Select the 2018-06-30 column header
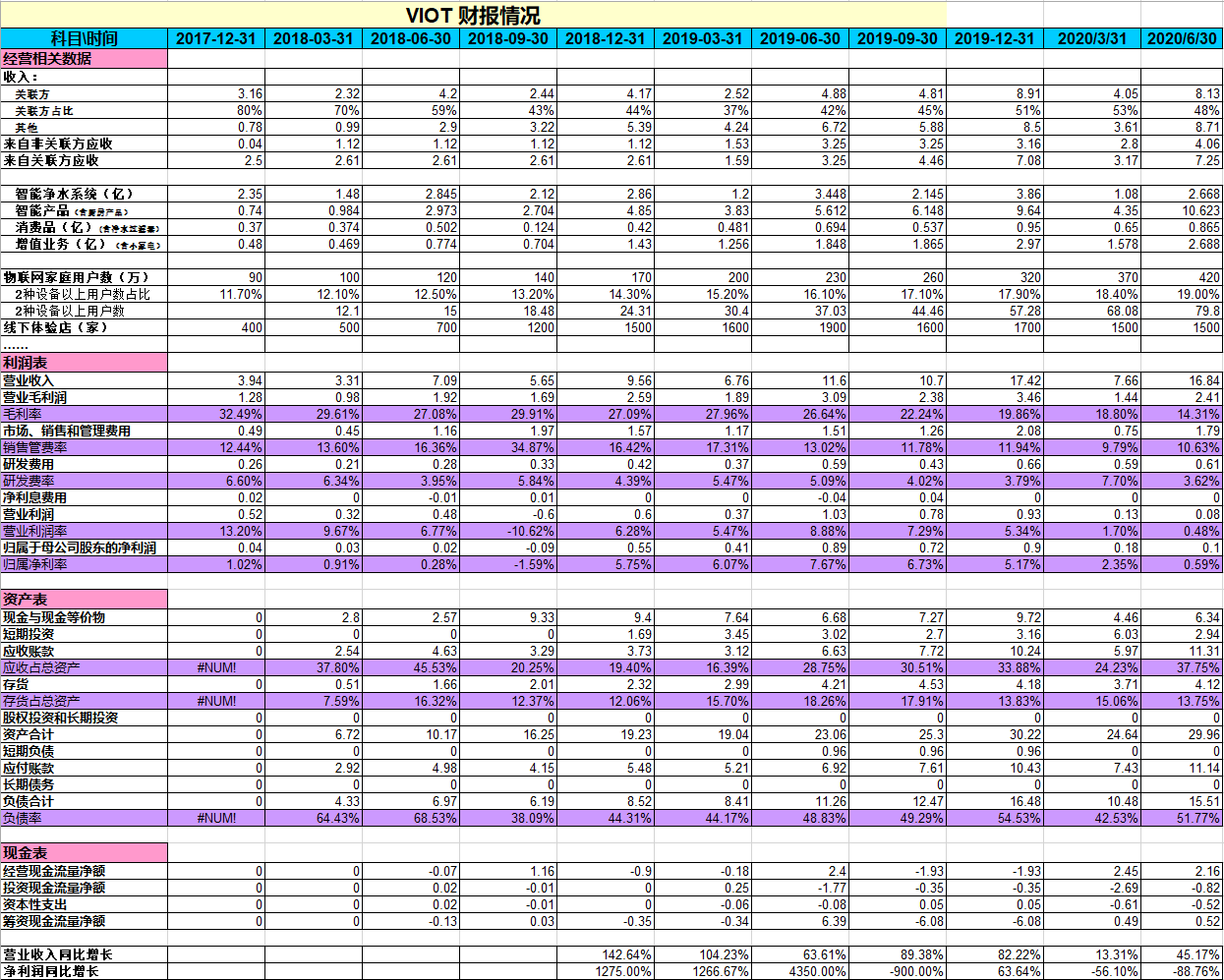Screen dimensions: 1224x980 411,38
